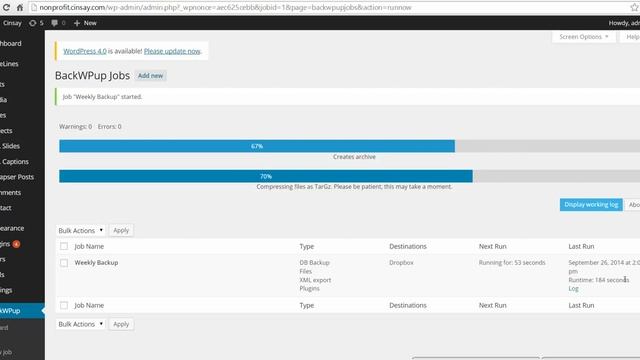The image size is (640, 360).
Task: Tick the footer Job Name select-all checkbox
Action: pyautogui.click(x=64, y=305)
